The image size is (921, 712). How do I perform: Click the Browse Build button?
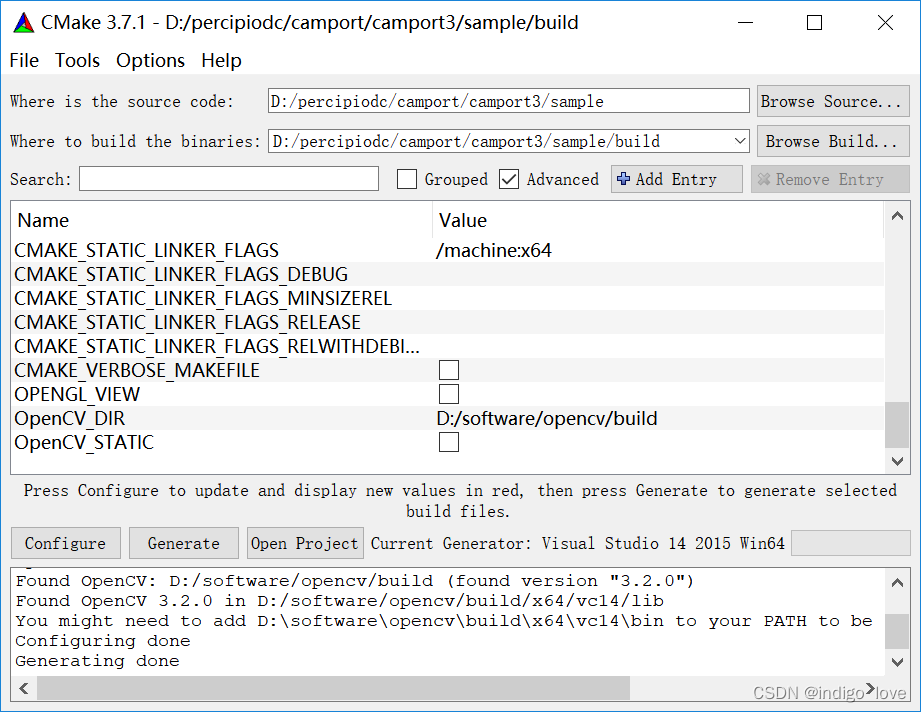click(x=833, y=141)
